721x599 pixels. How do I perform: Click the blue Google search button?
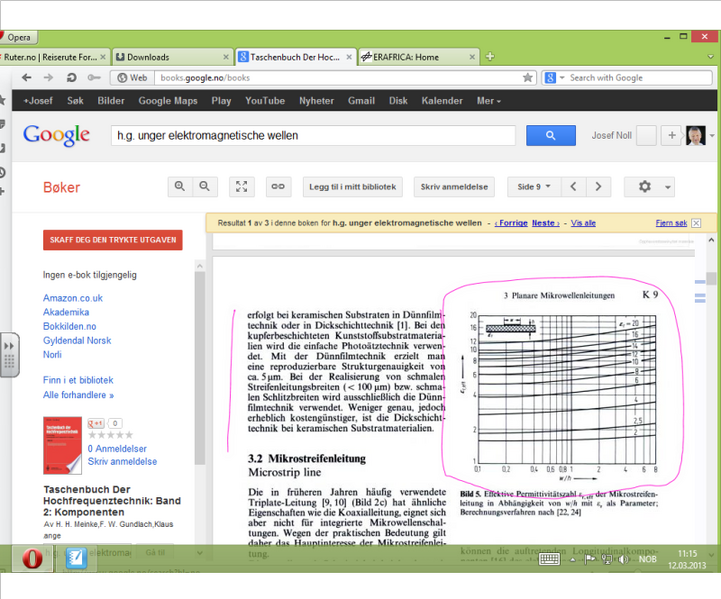(x=550, y=135)
